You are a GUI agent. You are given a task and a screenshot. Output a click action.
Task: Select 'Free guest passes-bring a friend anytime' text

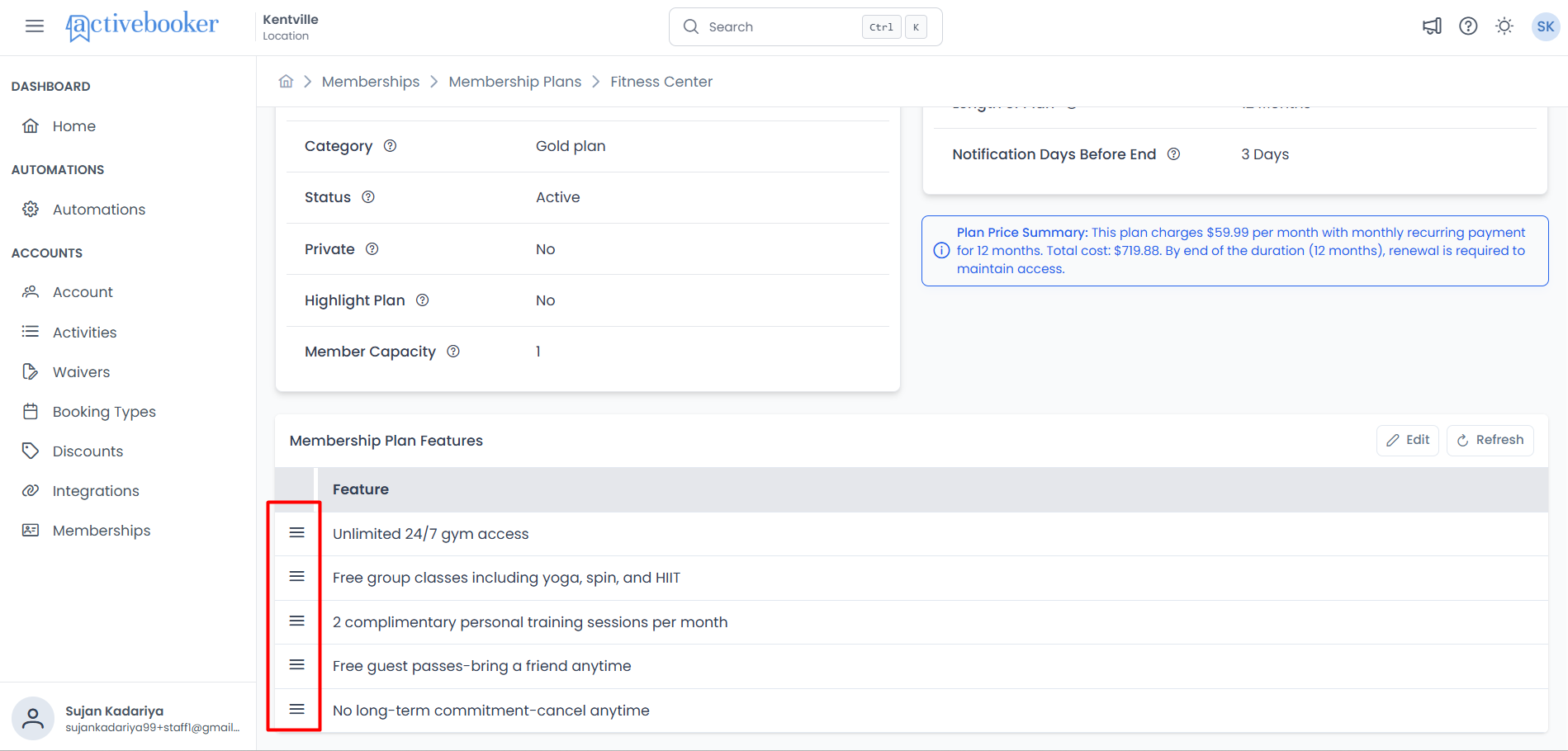click(482, 666)
